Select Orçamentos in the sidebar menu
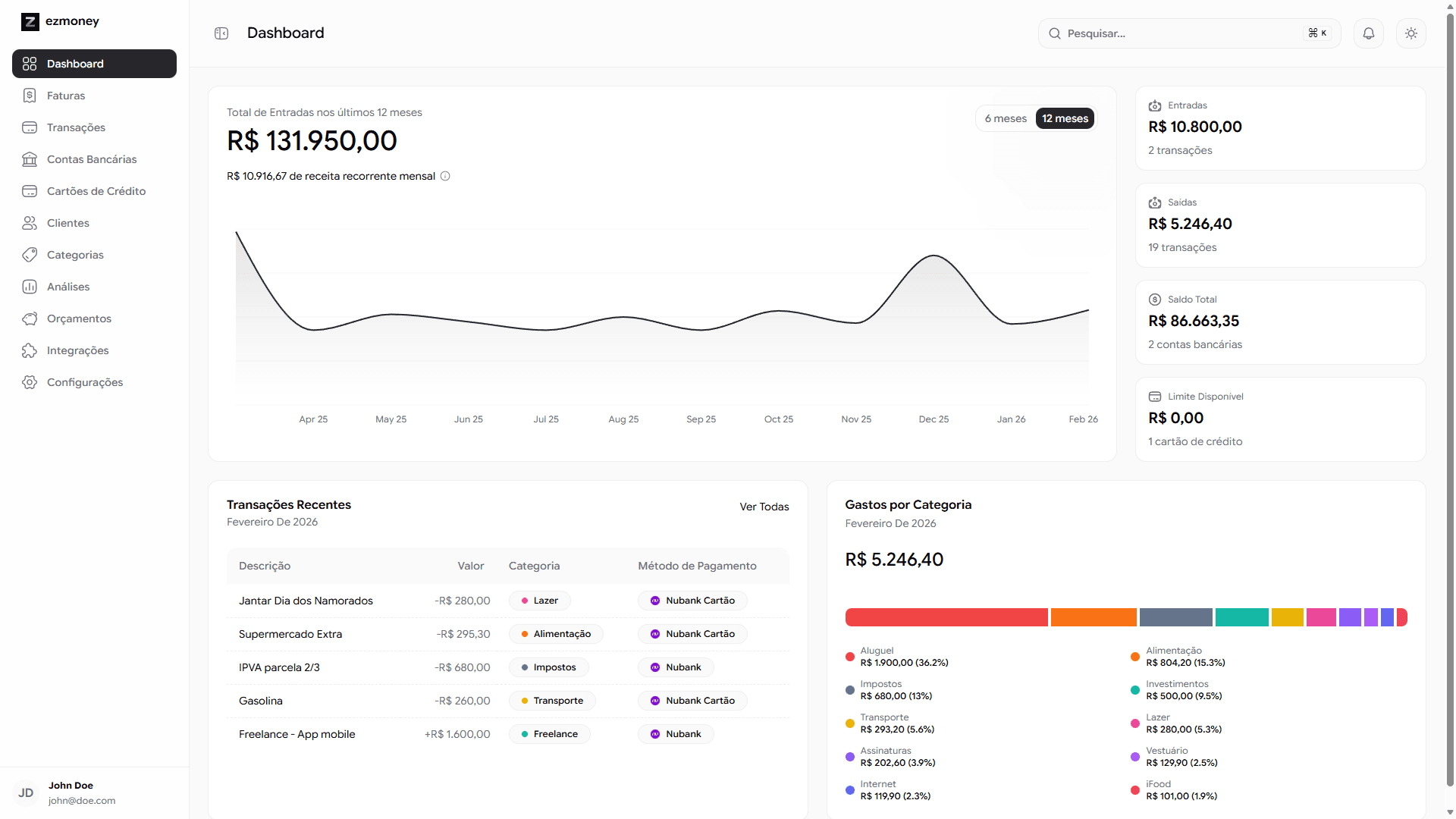Screen dimensions: 1456x819 79,318
